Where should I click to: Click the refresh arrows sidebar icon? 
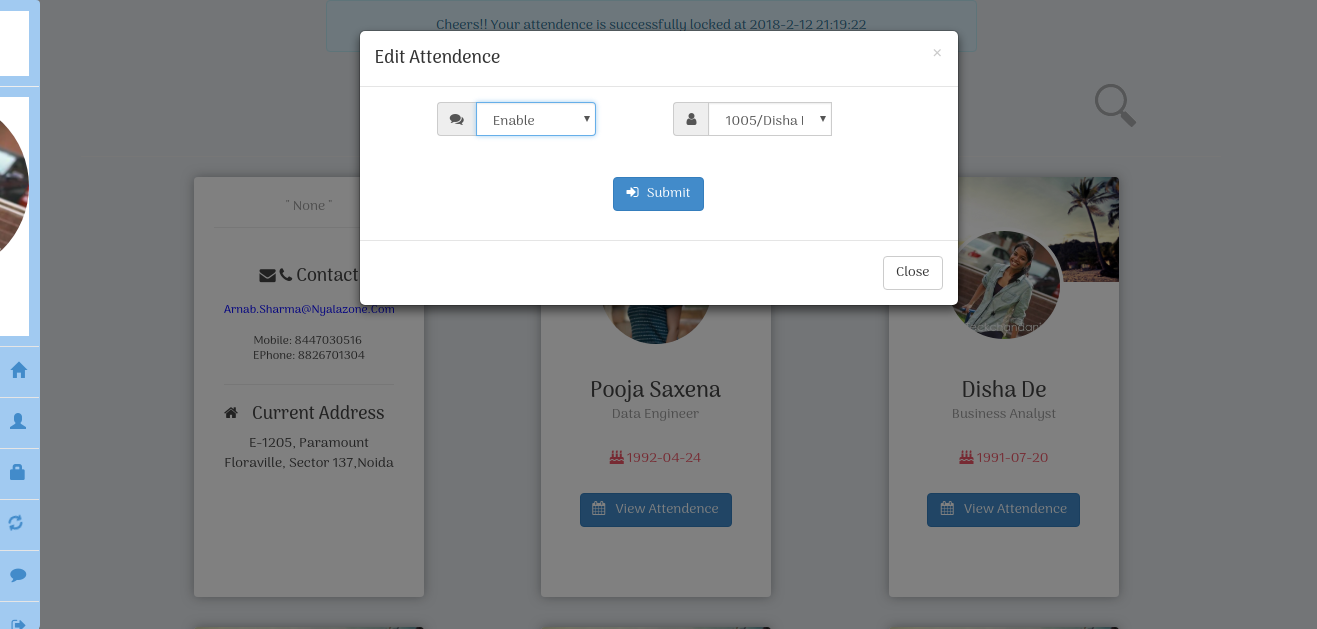17,523
